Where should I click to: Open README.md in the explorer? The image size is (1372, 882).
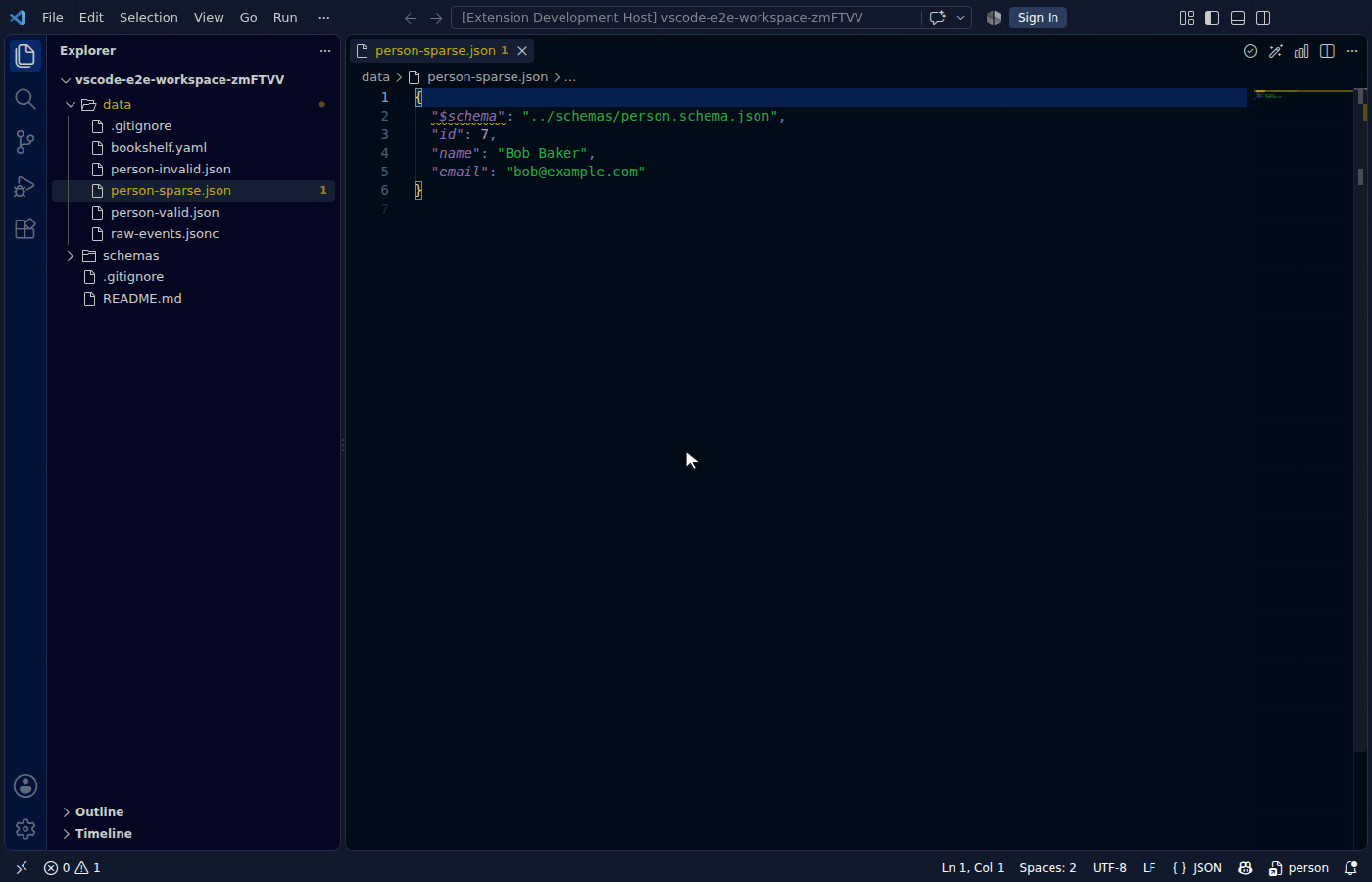pyautogui.click(x=142, y=299)
